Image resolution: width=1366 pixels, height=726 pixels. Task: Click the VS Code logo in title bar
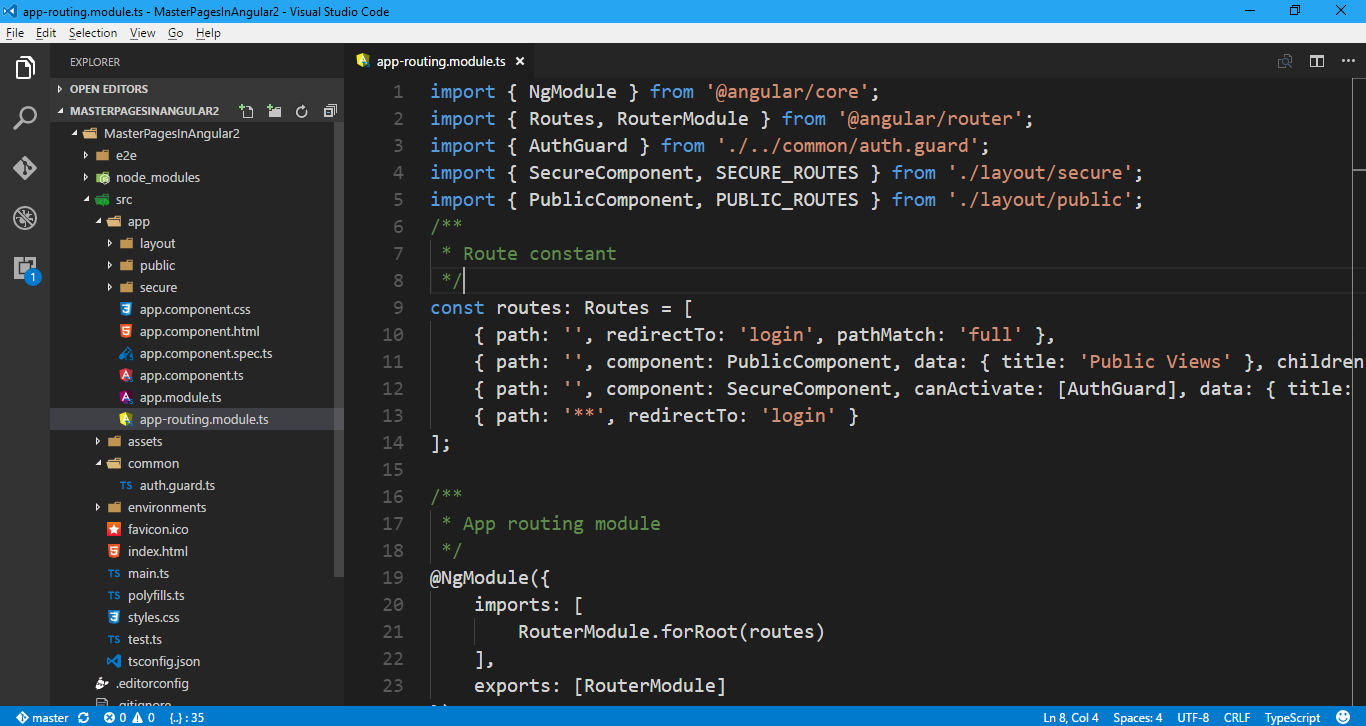[10, 11]
